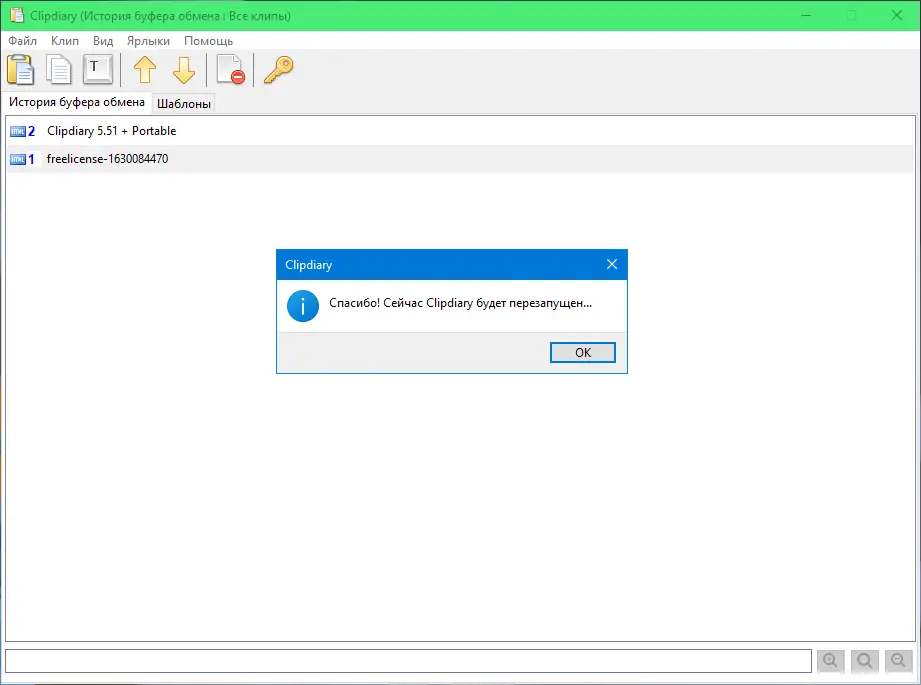The height and width of the screenshot is (685, 921).
Task: Click the zoom-out magnifier icon beside the search box
Action: pyautogui.click(x=898, y=661)
